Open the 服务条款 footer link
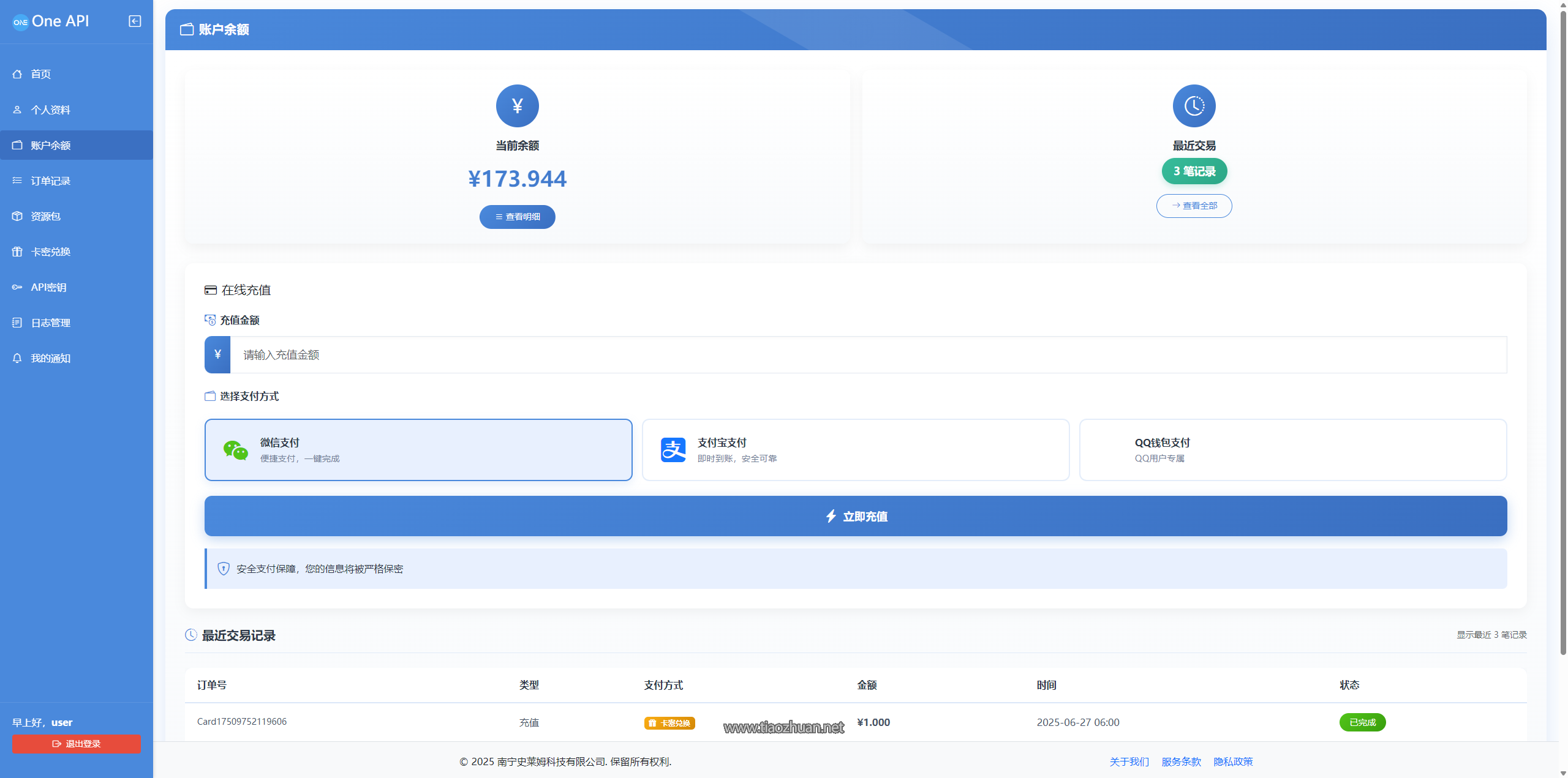The width and height of the screenshot is (1568, 778). [1182, 761]
